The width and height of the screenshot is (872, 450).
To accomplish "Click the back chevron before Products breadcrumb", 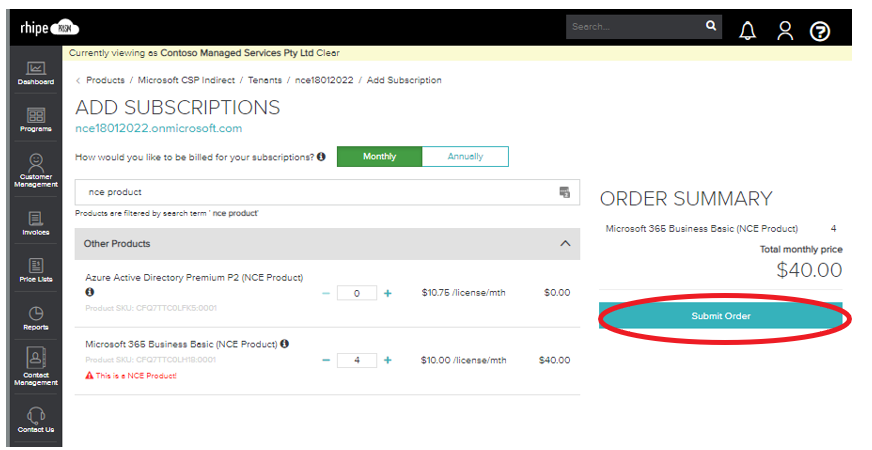I will pos(78,81).
